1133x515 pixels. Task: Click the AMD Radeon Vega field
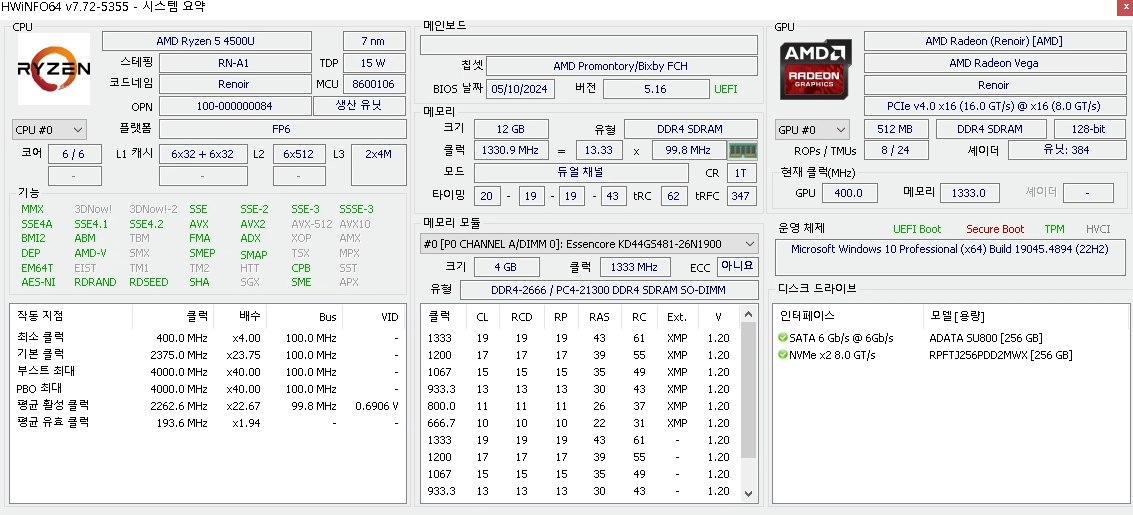click(x=994, y=63)
